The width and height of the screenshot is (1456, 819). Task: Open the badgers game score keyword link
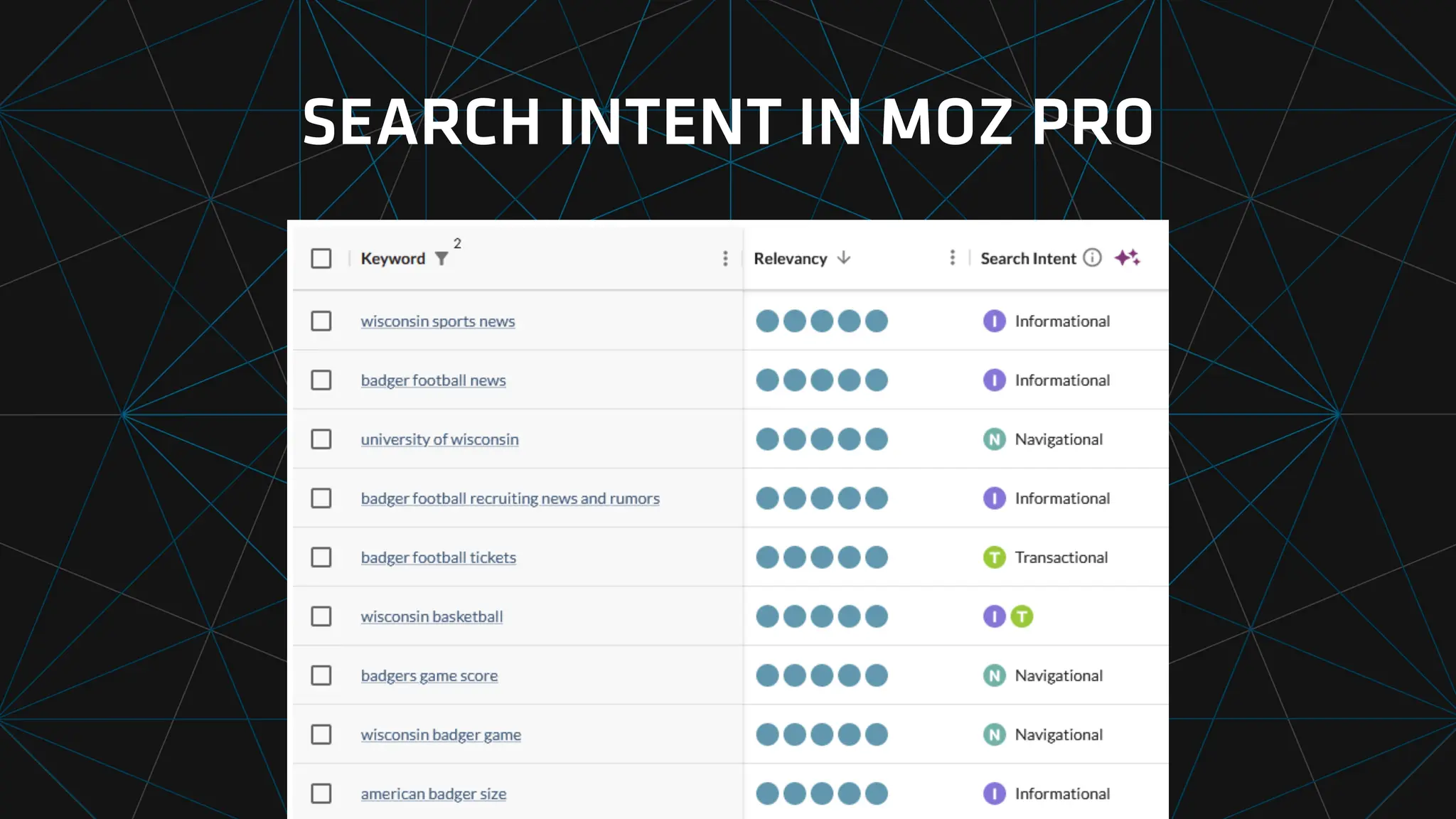(x=429, y=675)
